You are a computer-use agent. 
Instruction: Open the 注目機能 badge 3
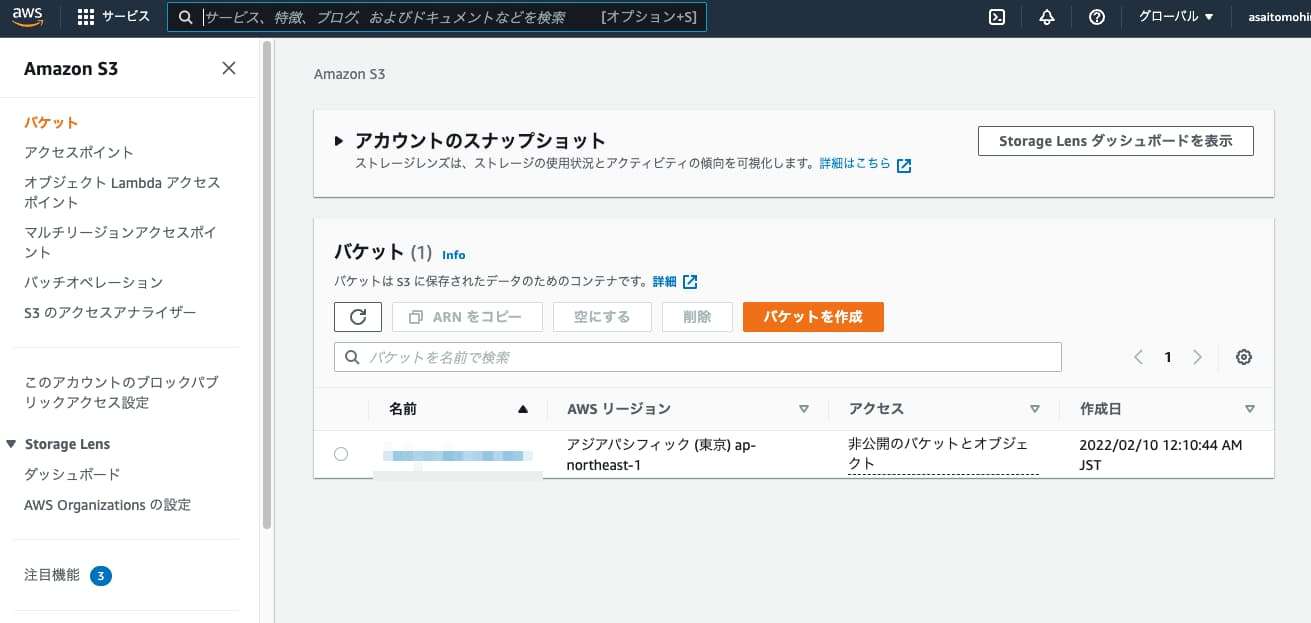coord(100,576)
